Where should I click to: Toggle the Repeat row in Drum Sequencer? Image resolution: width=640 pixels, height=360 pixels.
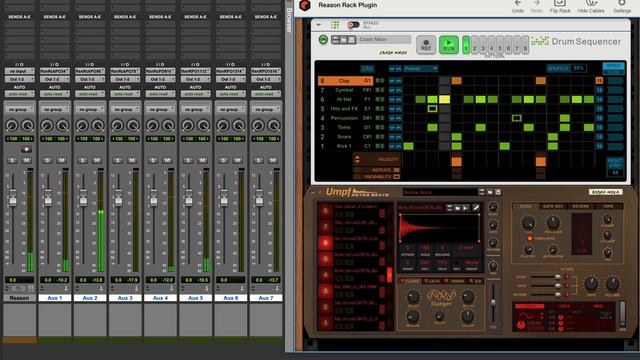[x=377, y=170]
